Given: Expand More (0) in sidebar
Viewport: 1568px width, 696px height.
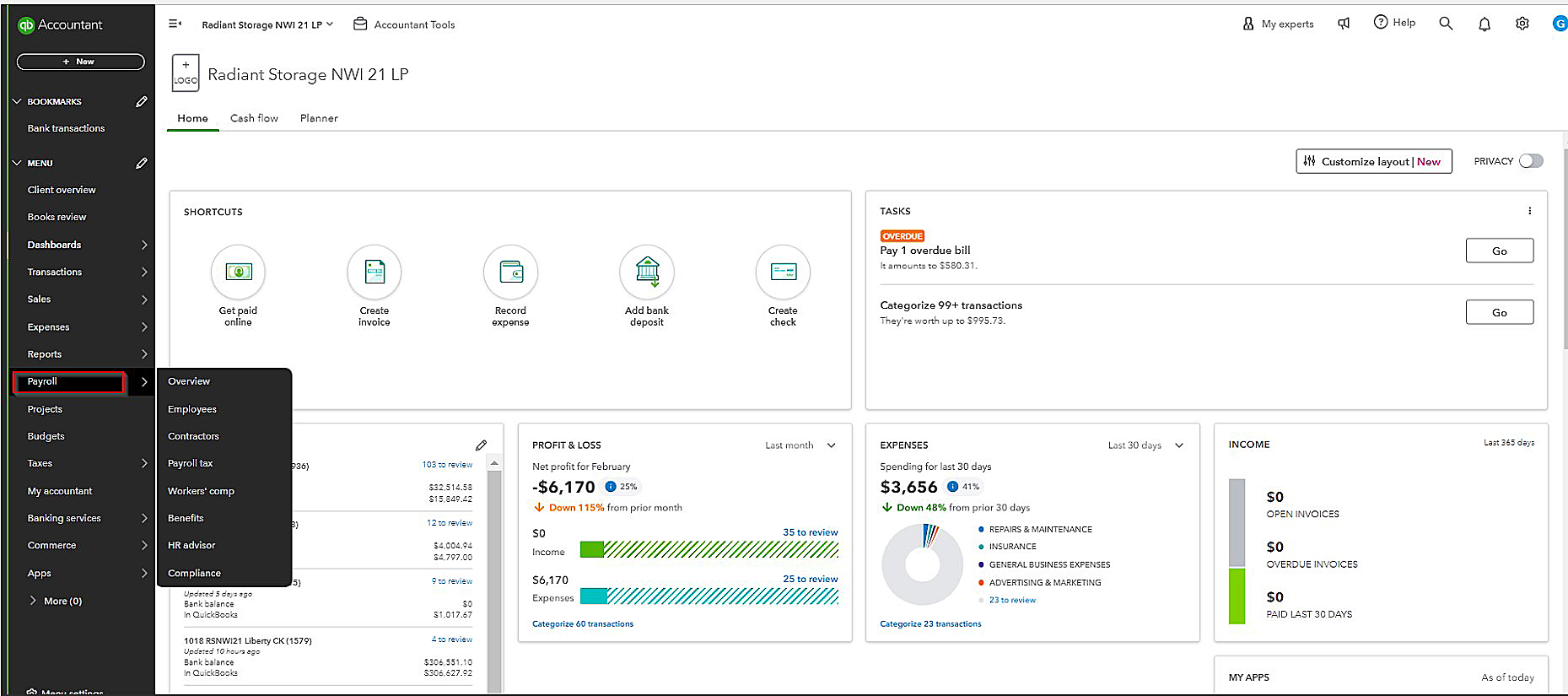Looking at the screenshot, I should click(56, 601).
